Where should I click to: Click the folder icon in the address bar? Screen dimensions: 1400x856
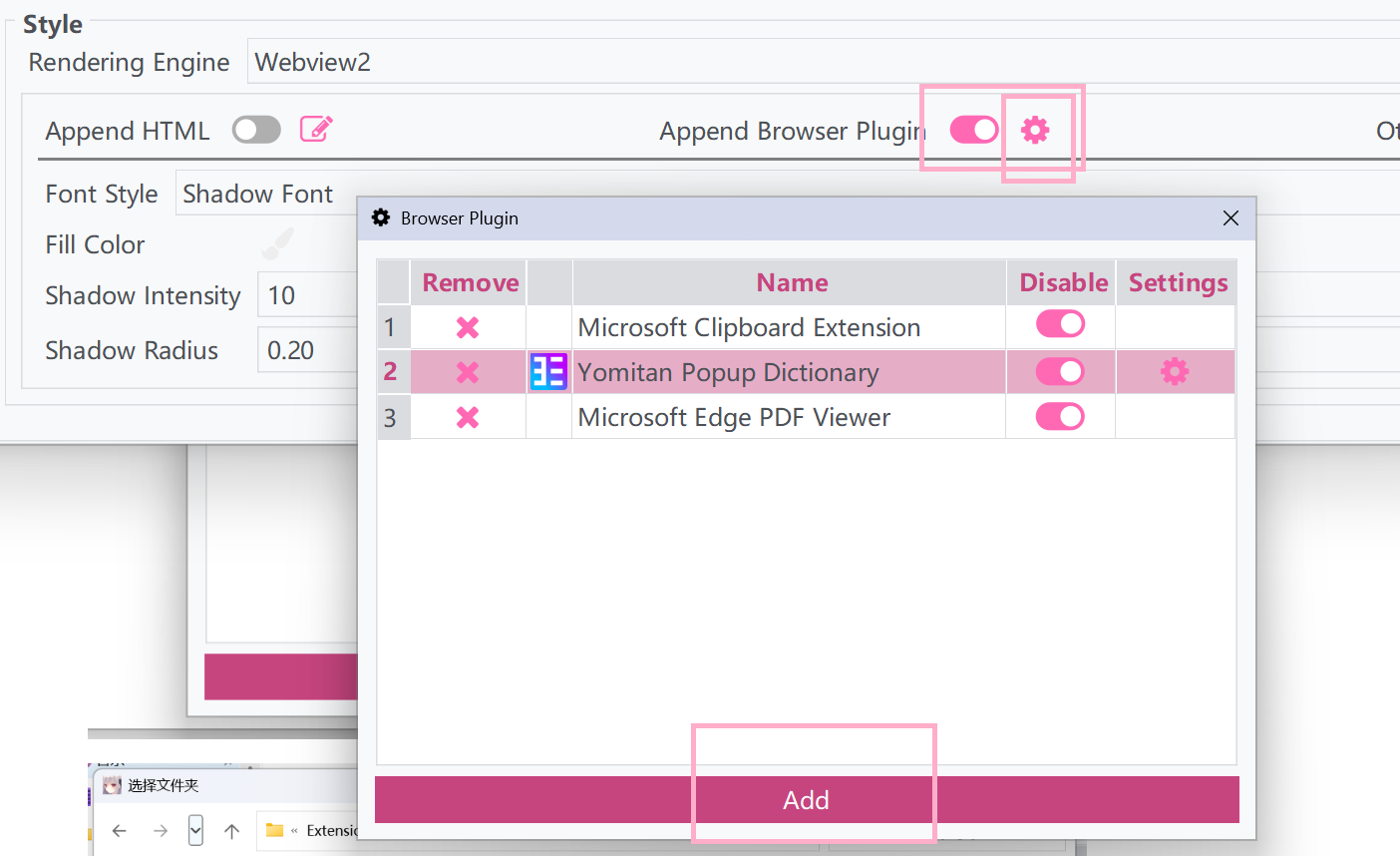tap(274, 830)
